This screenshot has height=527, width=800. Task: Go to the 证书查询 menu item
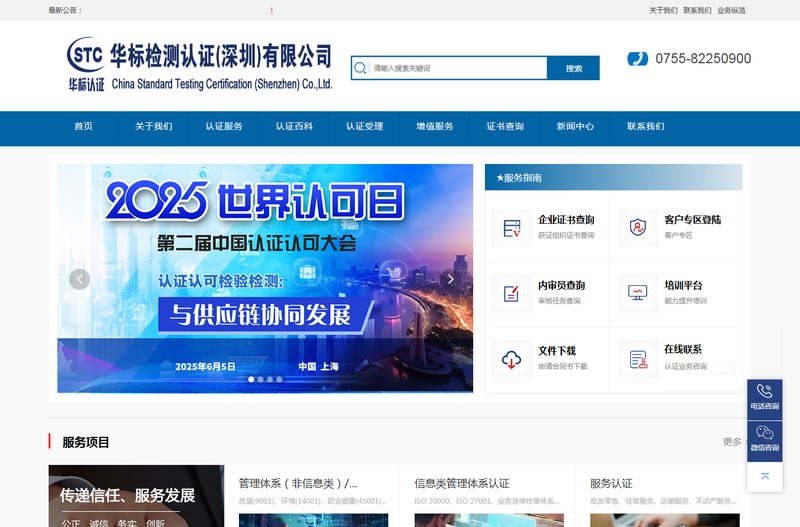(x=505, y=127)
